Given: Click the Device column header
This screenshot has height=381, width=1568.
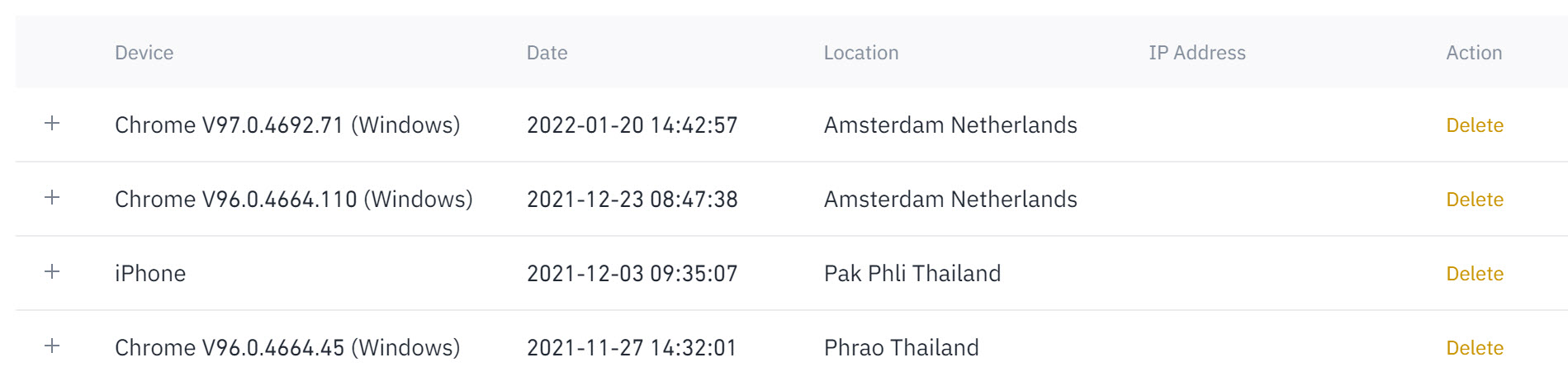Looking at the screenshot, I should [x=144, y=53].
